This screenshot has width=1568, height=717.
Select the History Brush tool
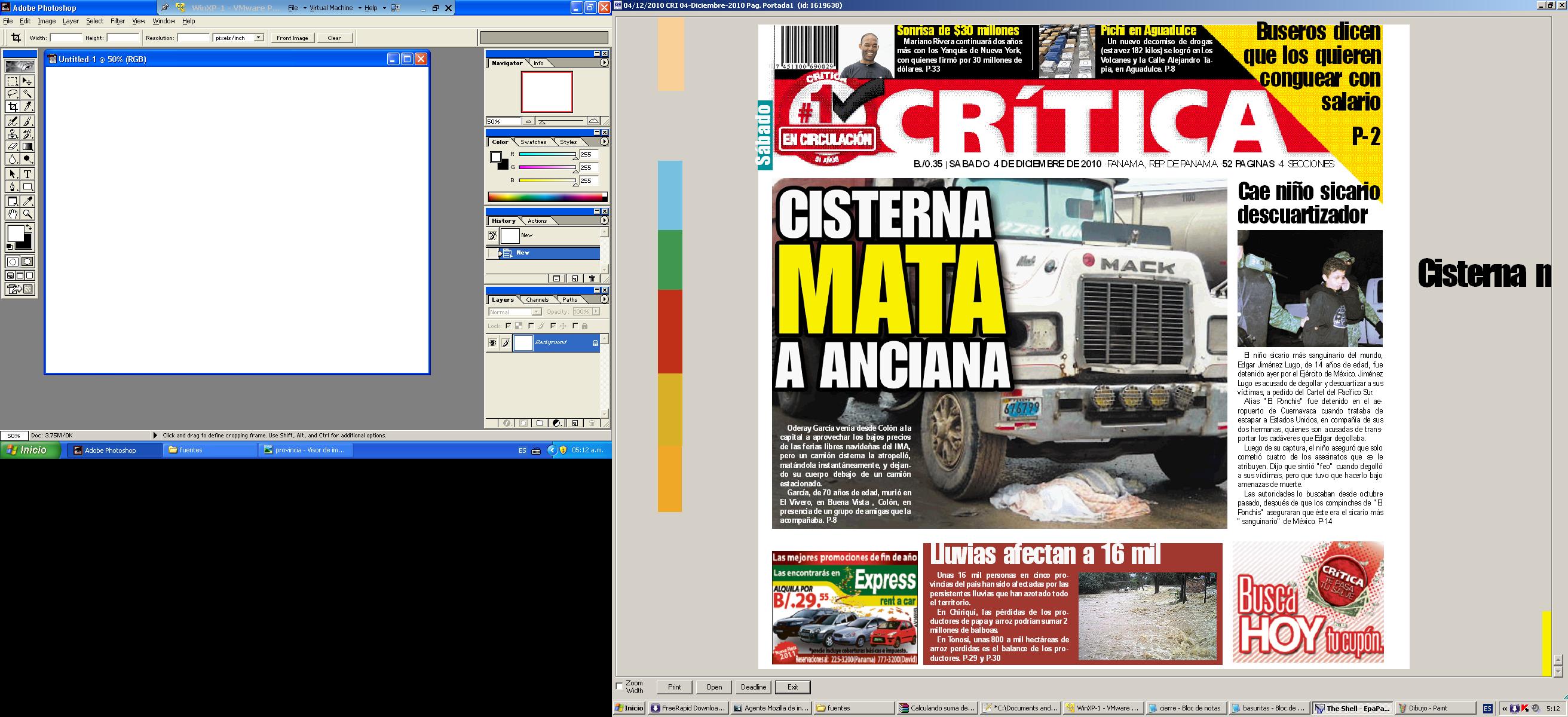click(27, 134)
